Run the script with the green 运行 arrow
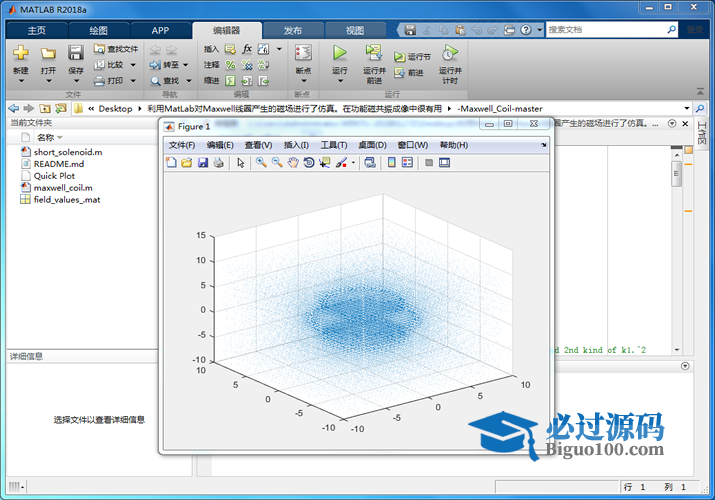Image resolution: width=715 pixels, height=500 pixels. (340, 53)
